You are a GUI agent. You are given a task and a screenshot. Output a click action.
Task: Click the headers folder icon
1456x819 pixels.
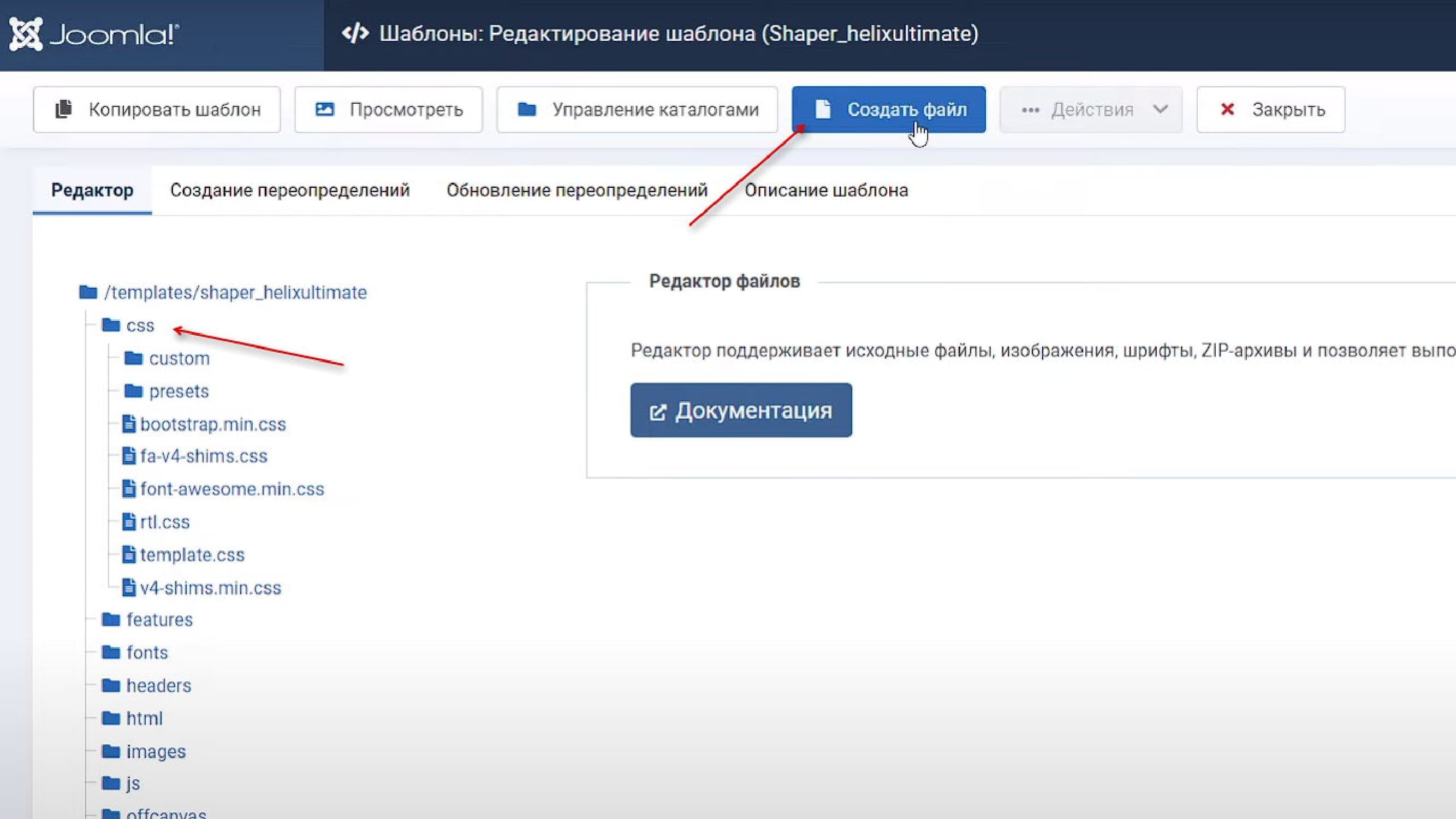point(111,685)
